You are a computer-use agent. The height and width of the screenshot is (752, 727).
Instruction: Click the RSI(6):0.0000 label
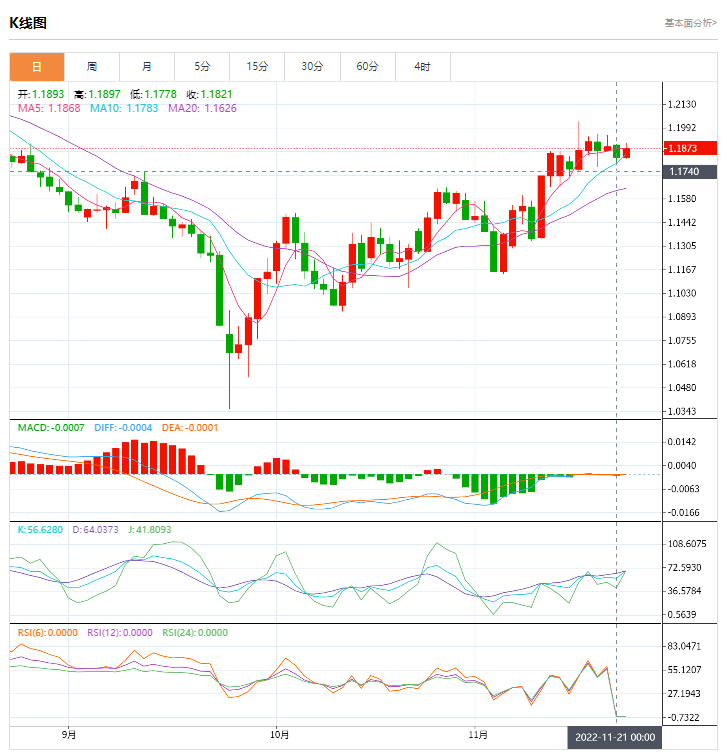(47, 633)
